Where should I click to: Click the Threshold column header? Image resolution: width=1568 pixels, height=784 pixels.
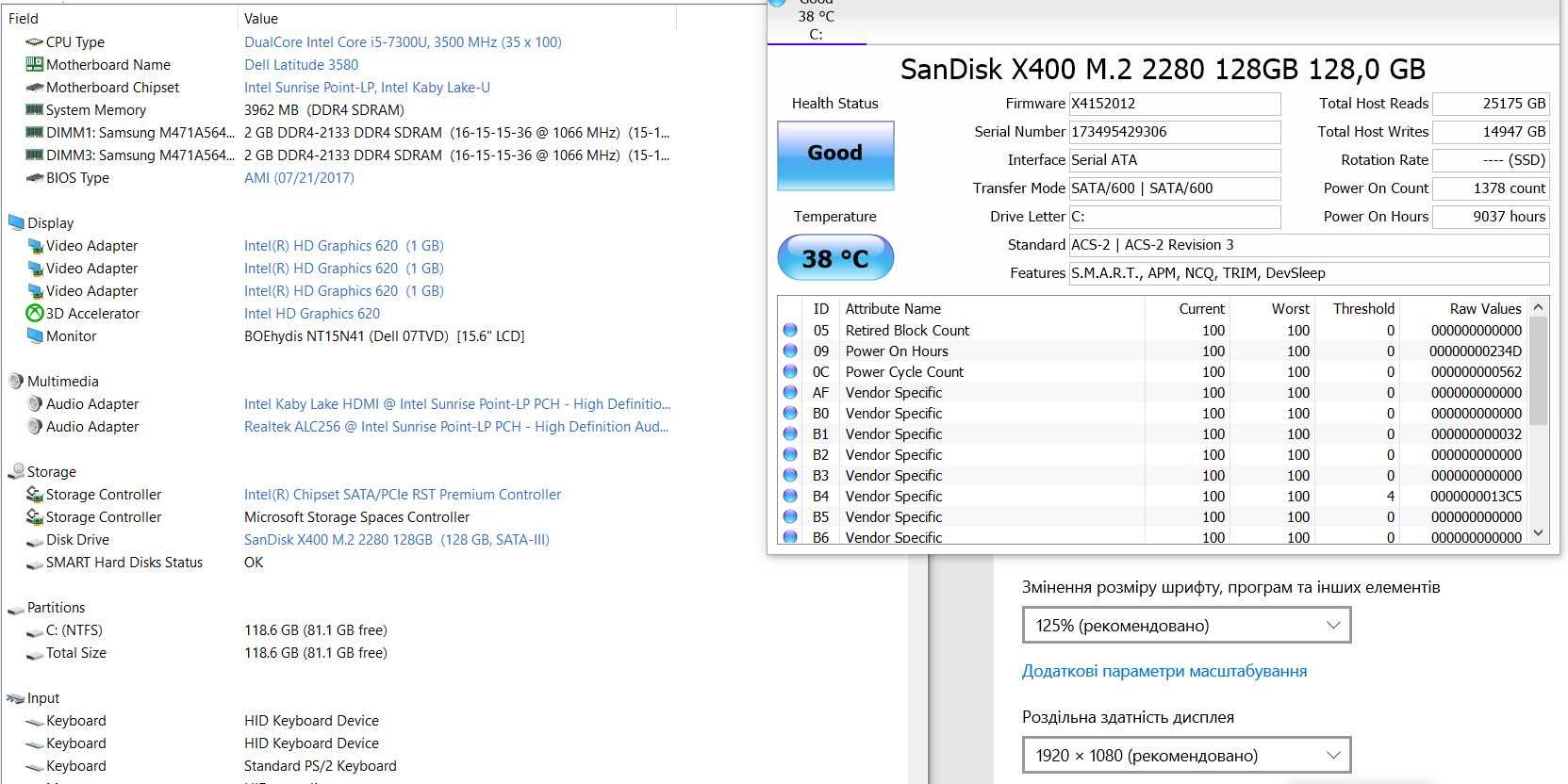(1363, 309)
